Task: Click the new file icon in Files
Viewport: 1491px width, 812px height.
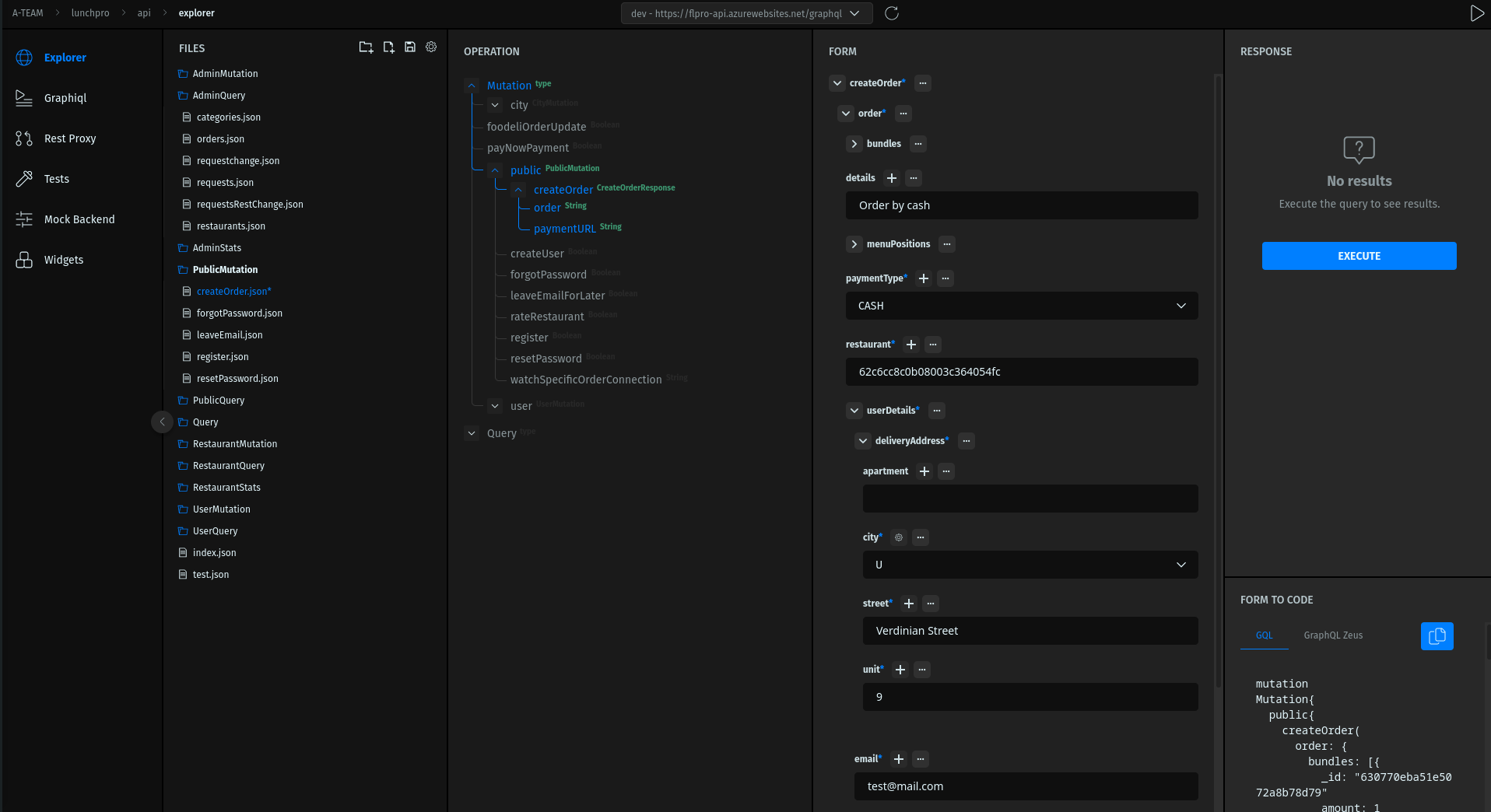Action: 388,47
